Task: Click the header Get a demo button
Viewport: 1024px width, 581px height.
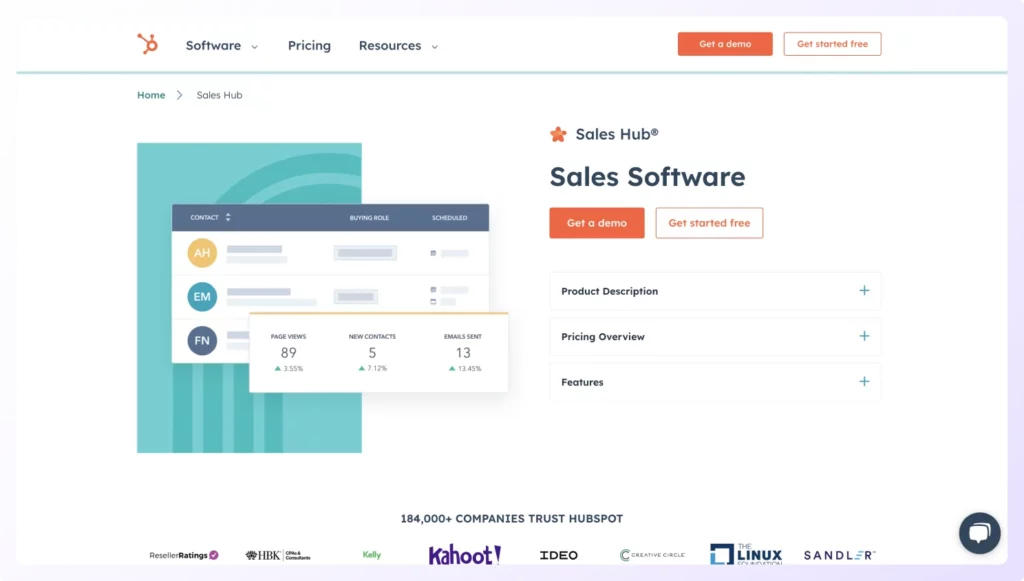Action: tap(725, 44)
